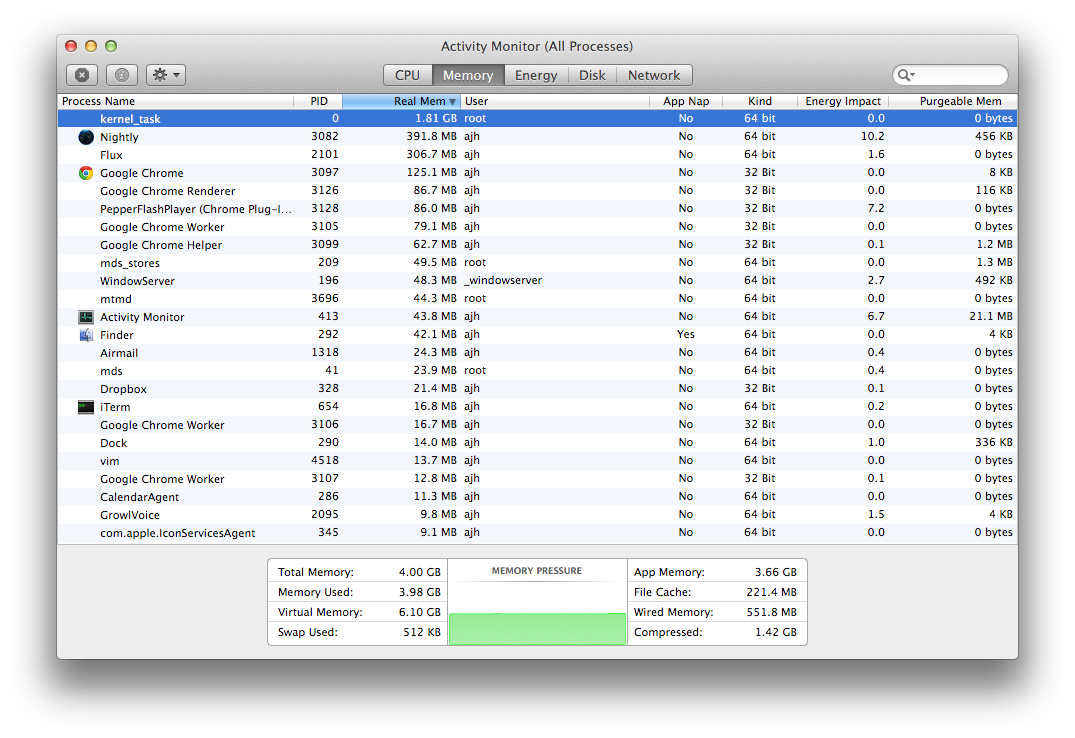Click the Swap Used 512 KB value
This screenshot has width=1075, height=738.
pos(422,632)
